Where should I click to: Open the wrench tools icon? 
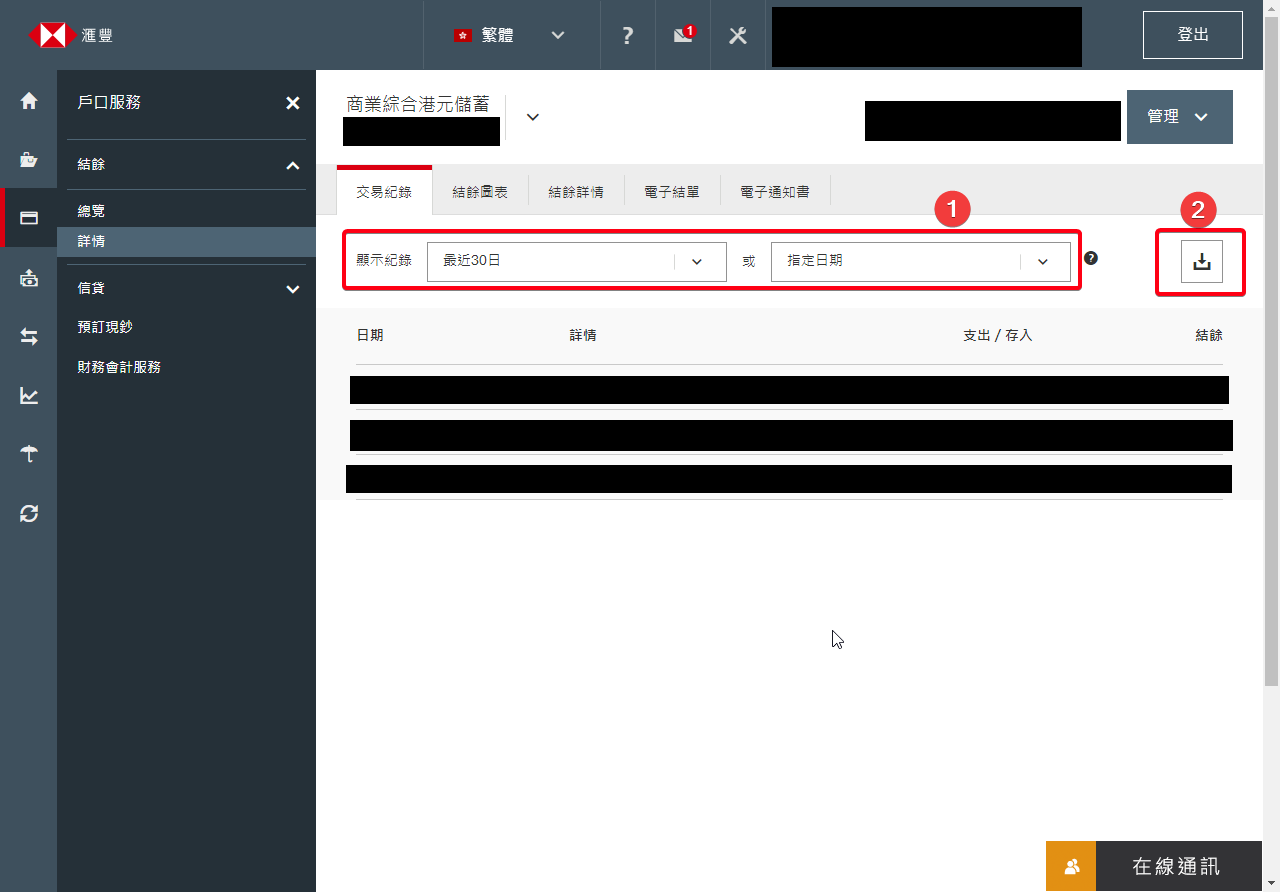point(738,35)
